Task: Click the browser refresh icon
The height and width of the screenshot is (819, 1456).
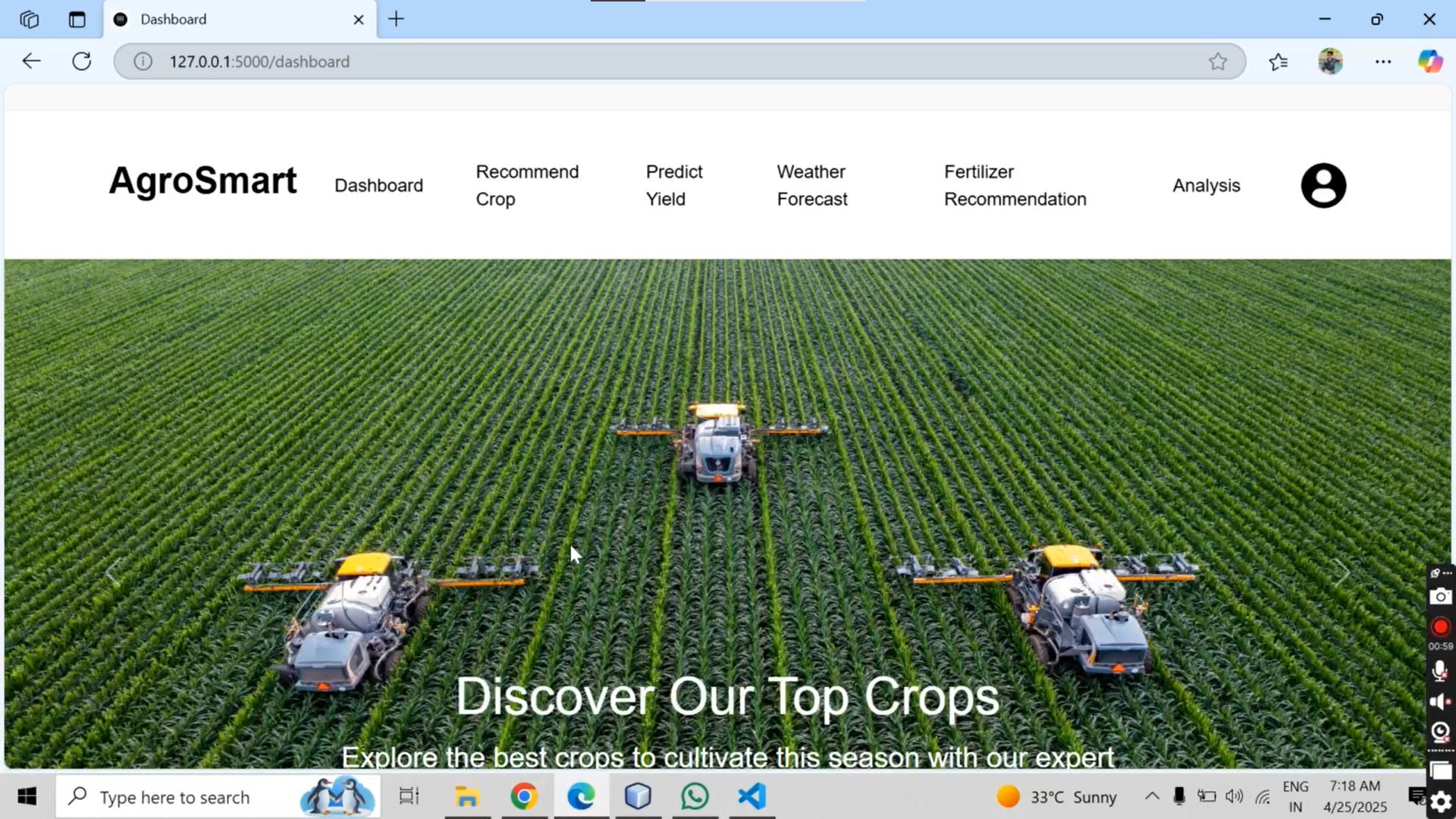Action: [82, 61]
